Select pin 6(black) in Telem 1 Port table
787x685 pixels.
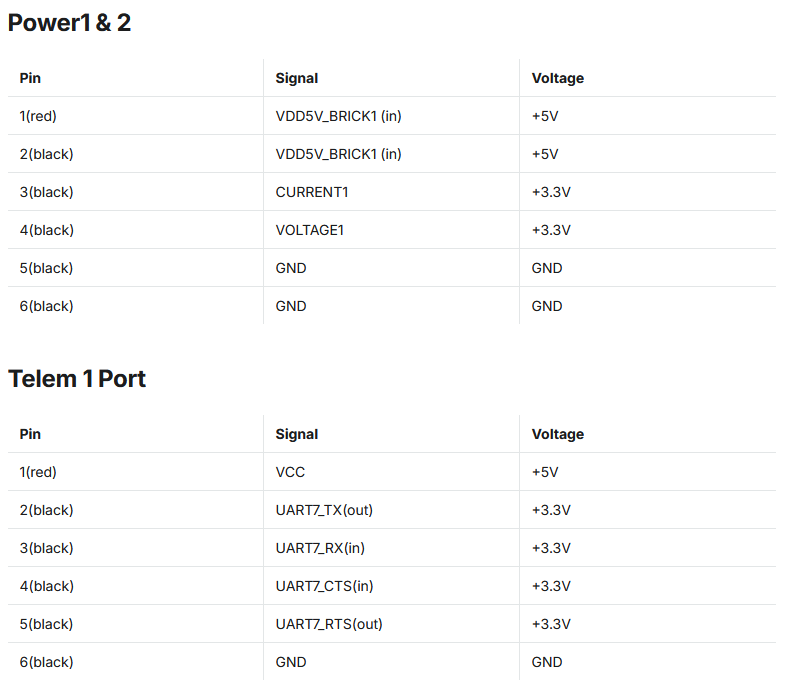[x=46, y=662]
